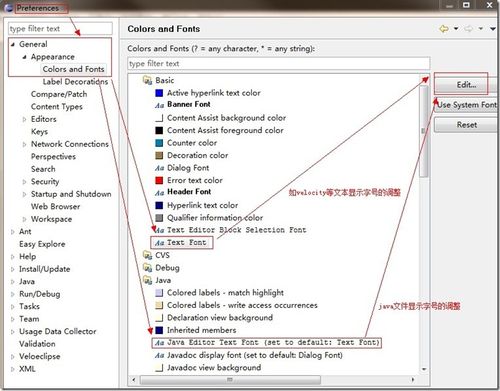This screenshot has width=500, height=391.
Task: Click Java Editor Text Font Aa icon
Action: 159,343
